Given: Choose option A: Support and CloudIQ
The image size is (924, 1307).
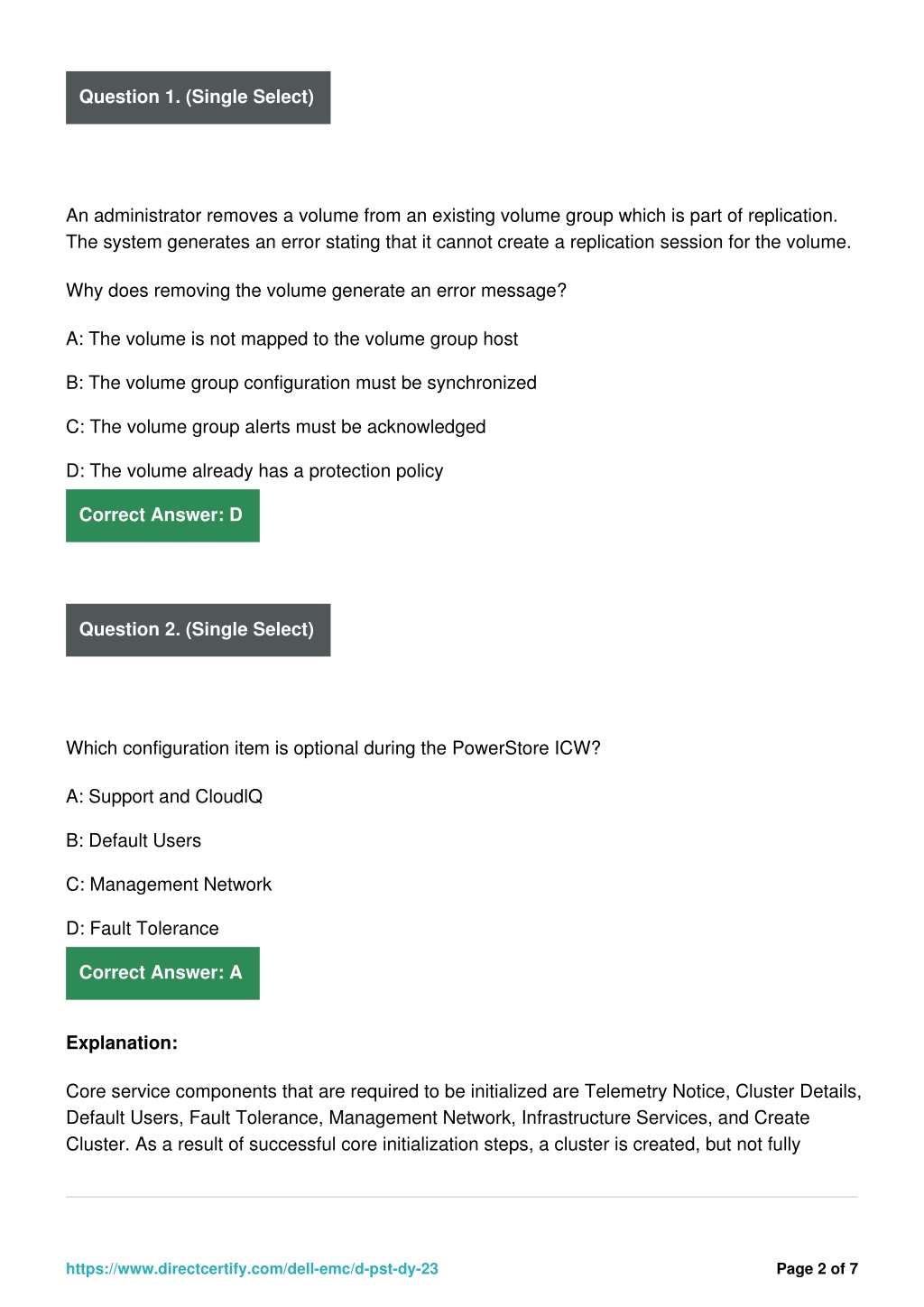Looking at the screenshot, I should pyautogui.click(x=164, y=797).
